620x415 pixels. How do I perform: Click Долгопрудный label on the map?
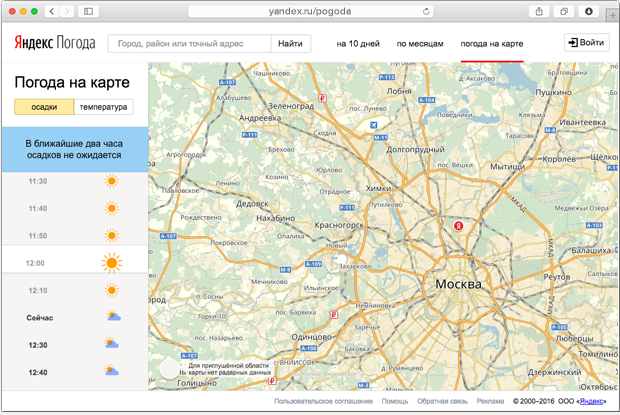(x=416, y=149)
